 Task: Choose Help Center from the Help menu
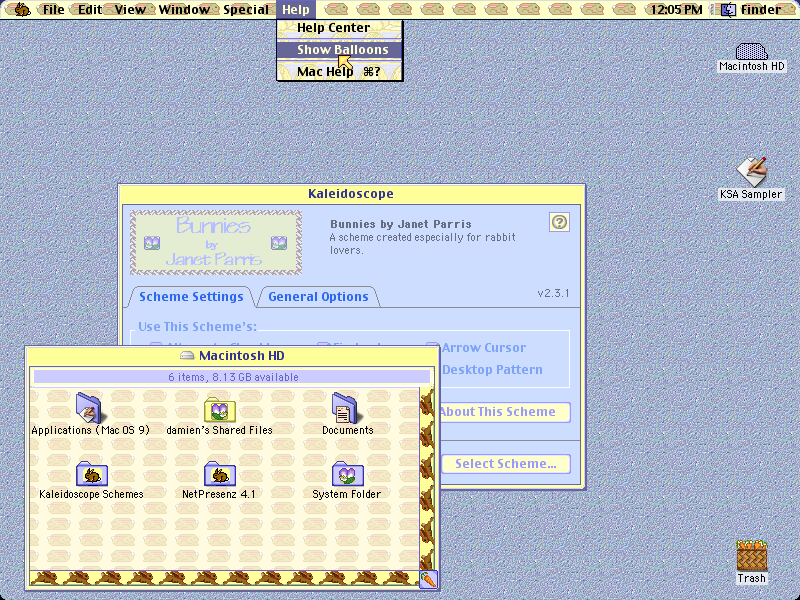pos(340,28)
